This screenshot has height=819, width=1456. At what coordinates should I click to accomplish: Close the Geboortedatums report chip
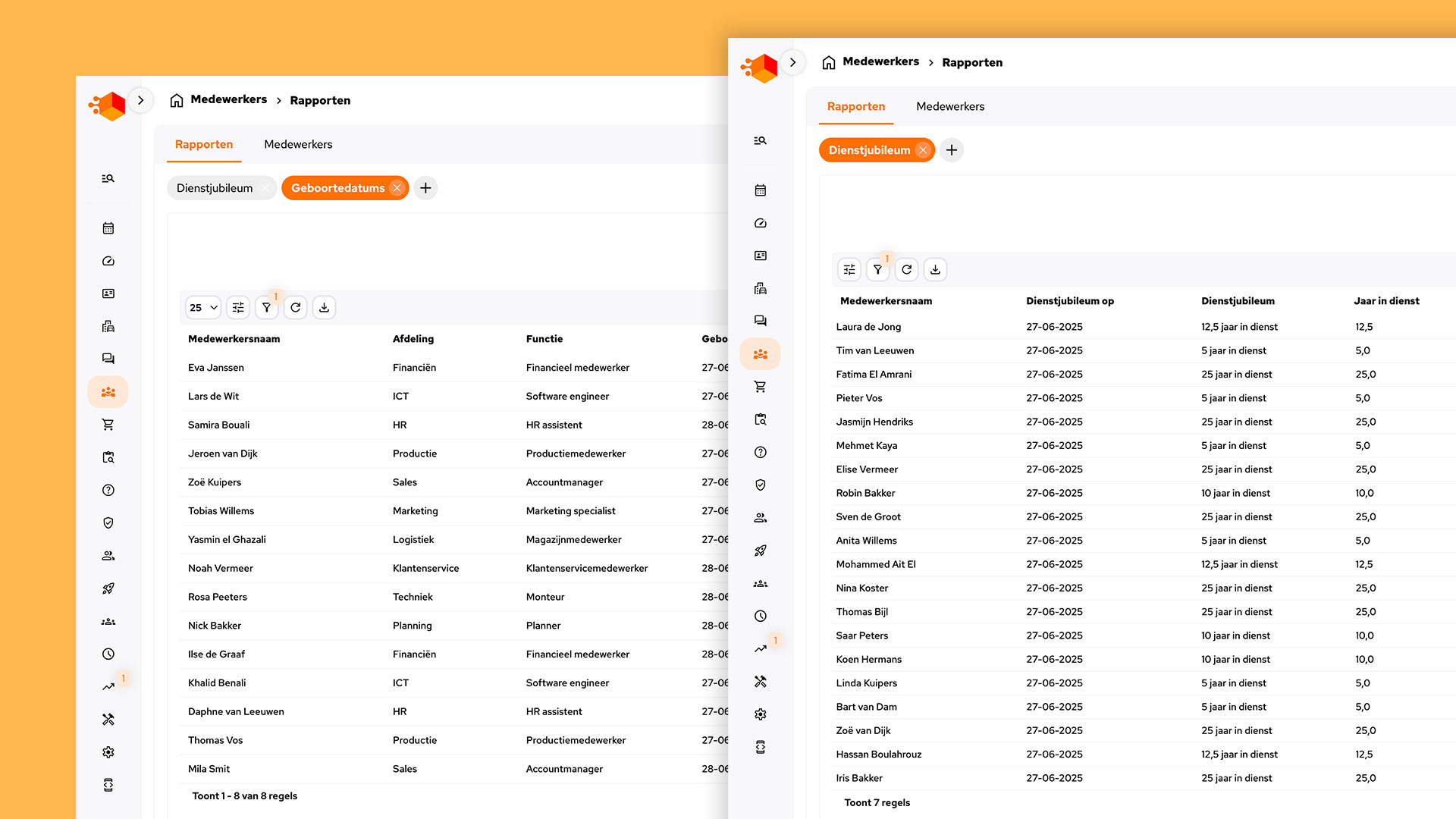pos(397,188)
